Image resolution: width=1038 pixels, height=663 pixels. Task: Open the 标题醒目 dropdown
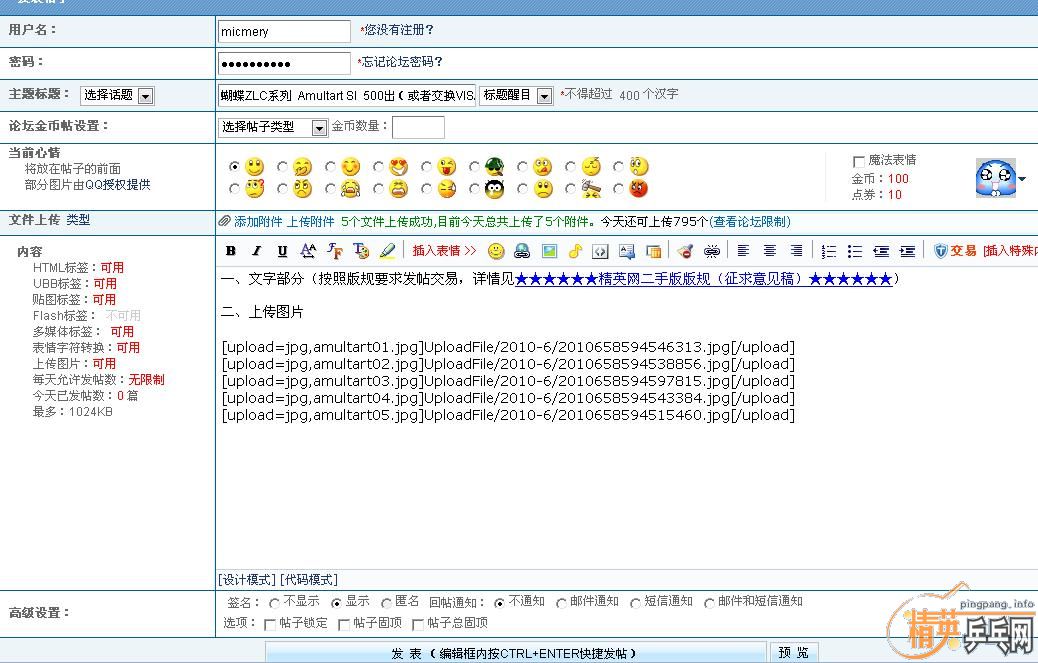point(516,96)
